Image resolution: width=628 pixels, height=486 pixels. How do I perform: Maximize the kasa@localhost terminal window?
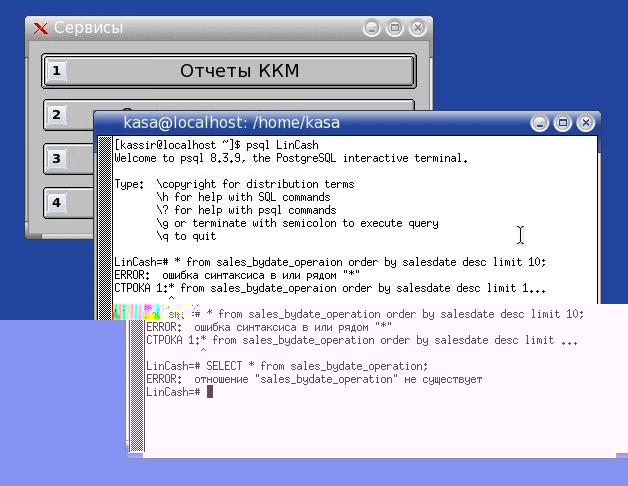[x=562, y=123]
